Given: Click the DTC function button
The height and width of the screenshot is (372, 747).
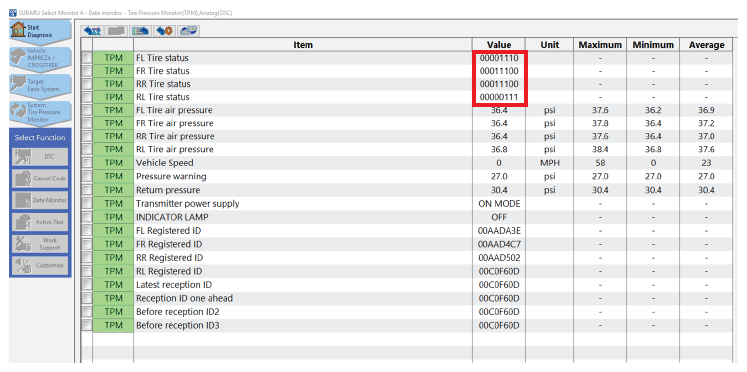Looking at the screenshot, I should [x=40, y=157].
